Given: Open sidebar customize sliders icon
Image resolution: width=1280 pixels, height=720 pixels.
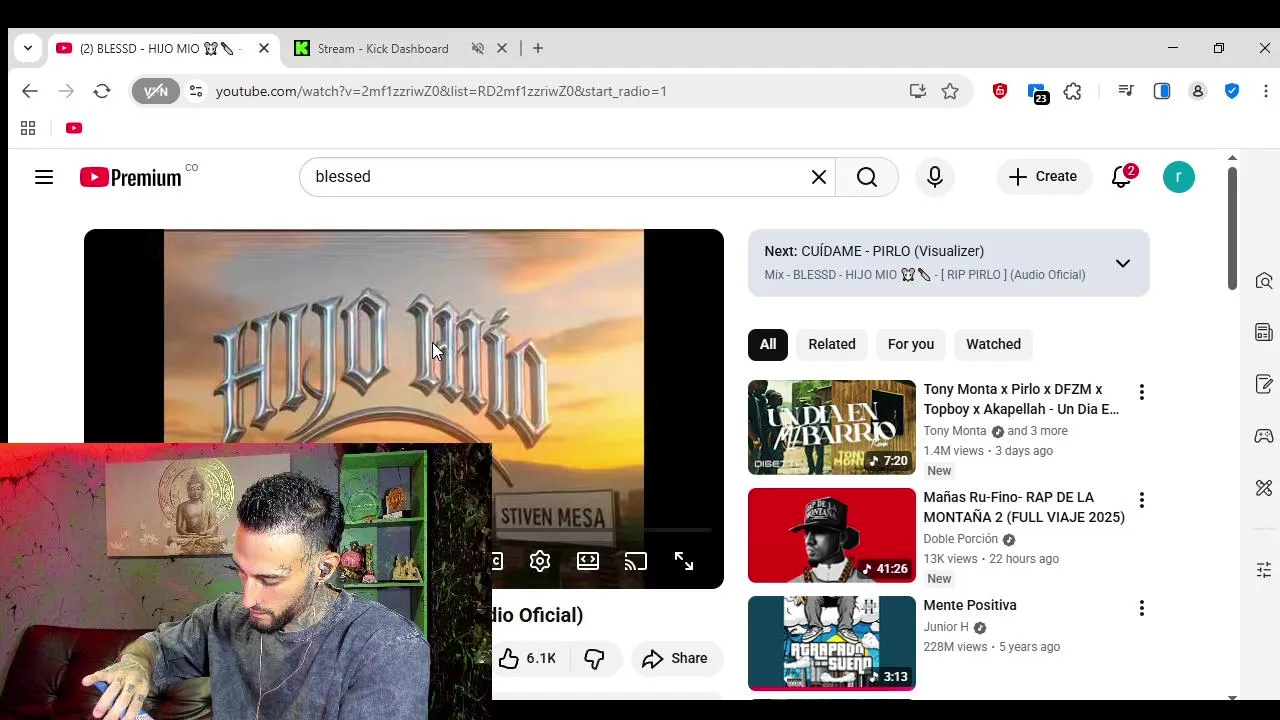Looking at the screenshot, I should pyautogui.click(x=1264, y=569).
